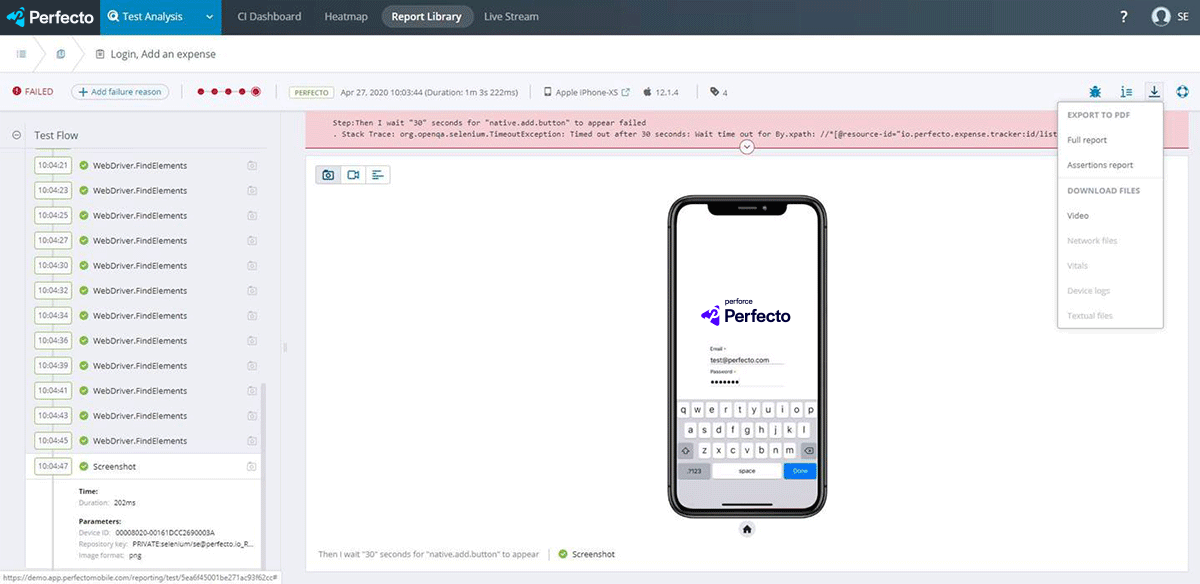
Task: Open screenshot icon for 10:04:21 FindElements step
Action: point(252,166)
